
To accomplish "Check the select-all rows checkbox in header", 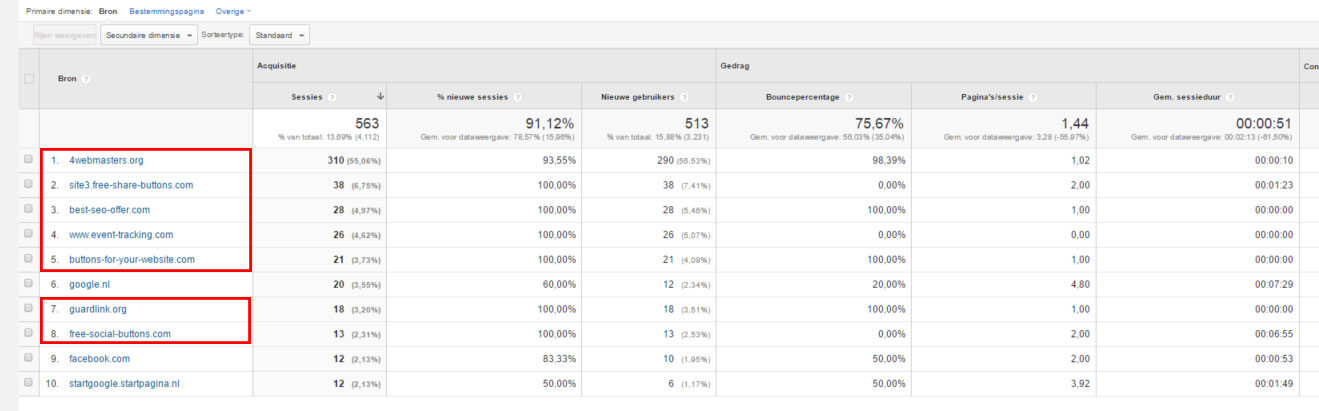I will [x=29, y=79].
